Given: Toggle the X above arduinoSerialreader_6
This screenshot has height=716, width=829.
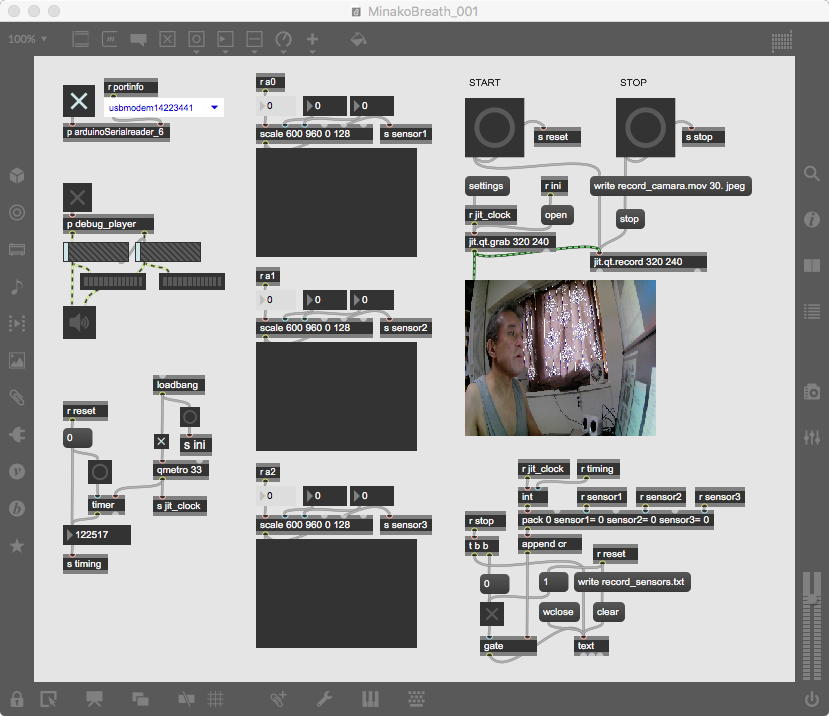Looking at the screenshot, I should click(x=79, y=100).
